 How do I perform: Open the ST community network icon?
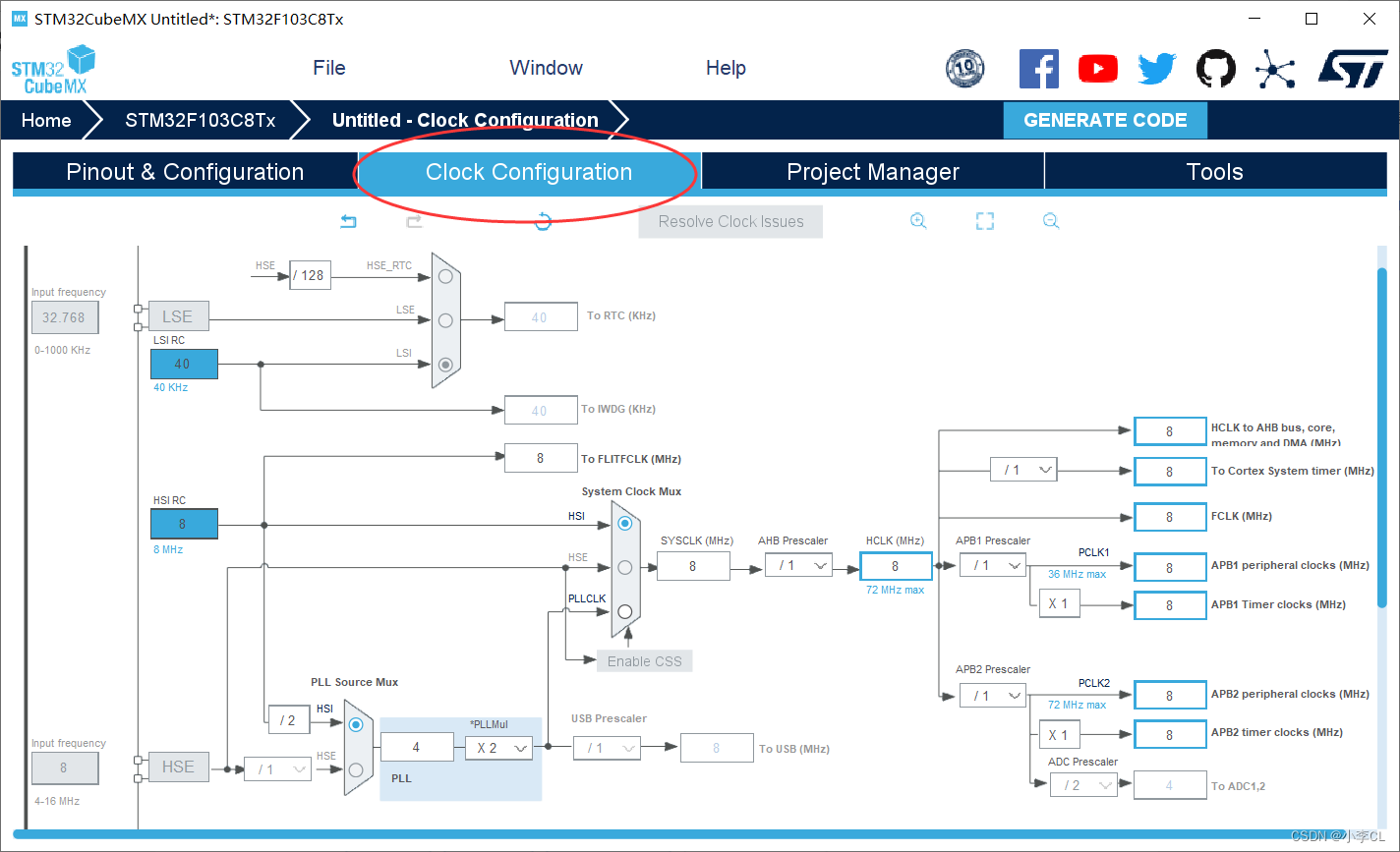[1275, 68]
